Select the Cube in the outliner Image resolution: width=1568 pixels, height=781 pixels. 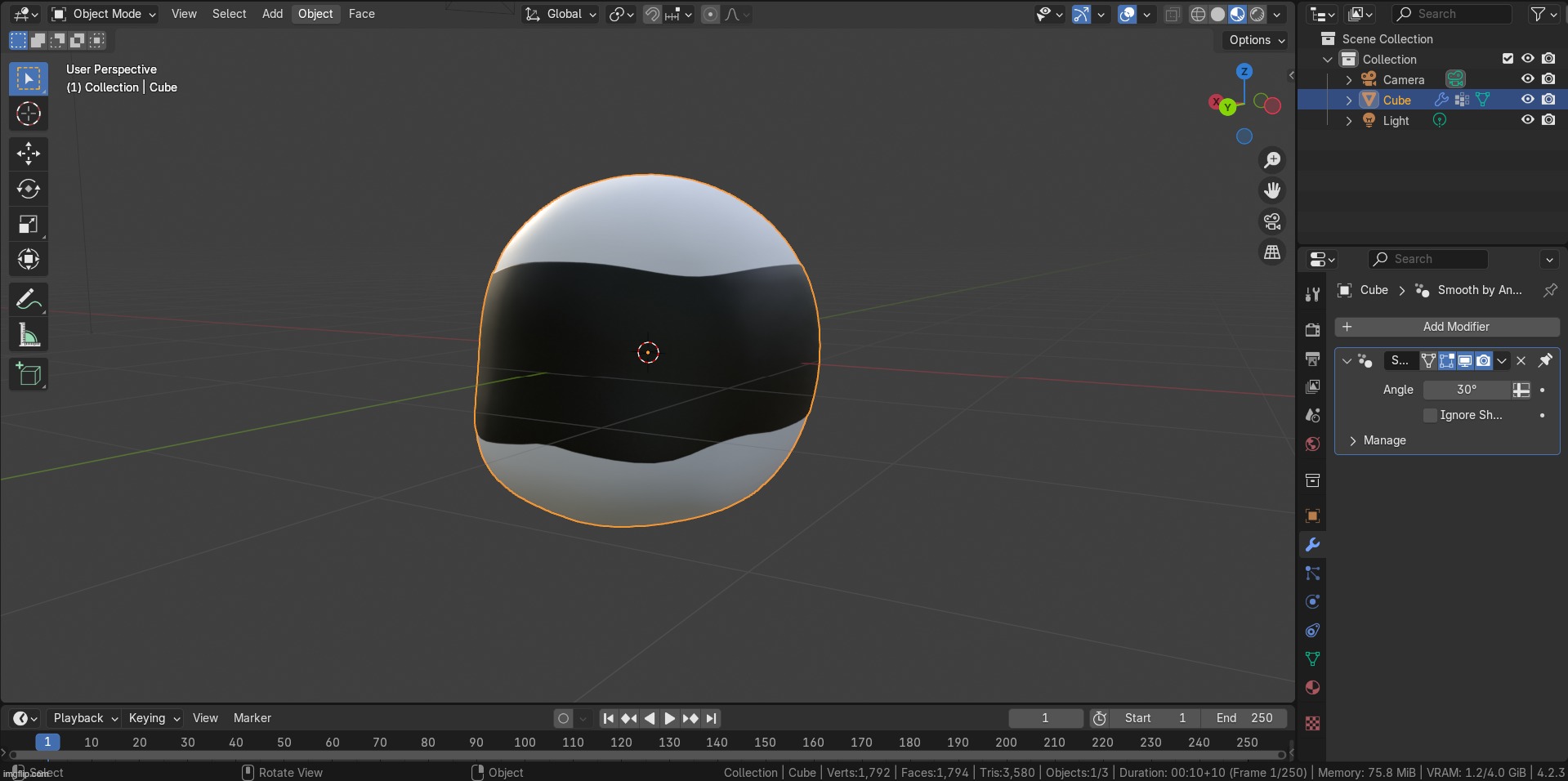1396,100
